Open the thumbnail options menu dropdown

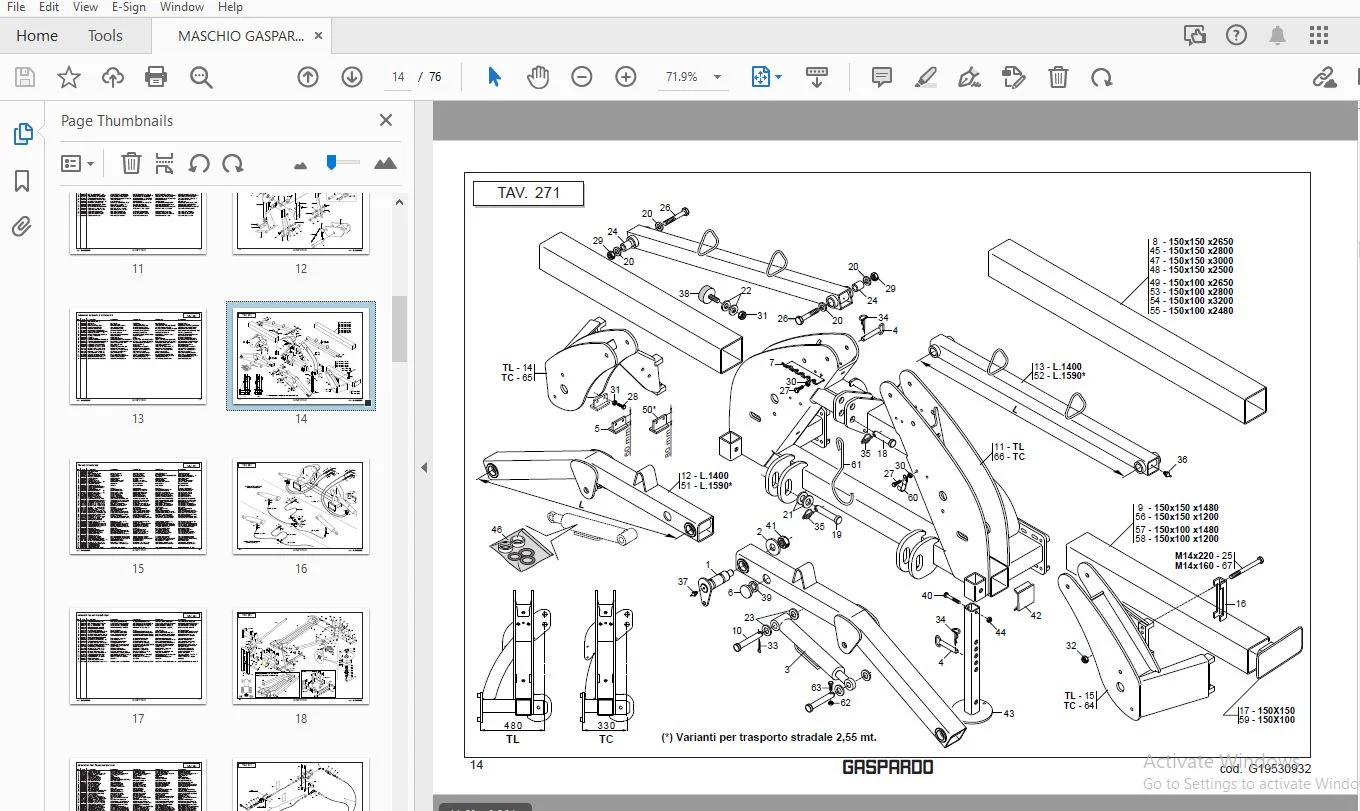[77, 163]
